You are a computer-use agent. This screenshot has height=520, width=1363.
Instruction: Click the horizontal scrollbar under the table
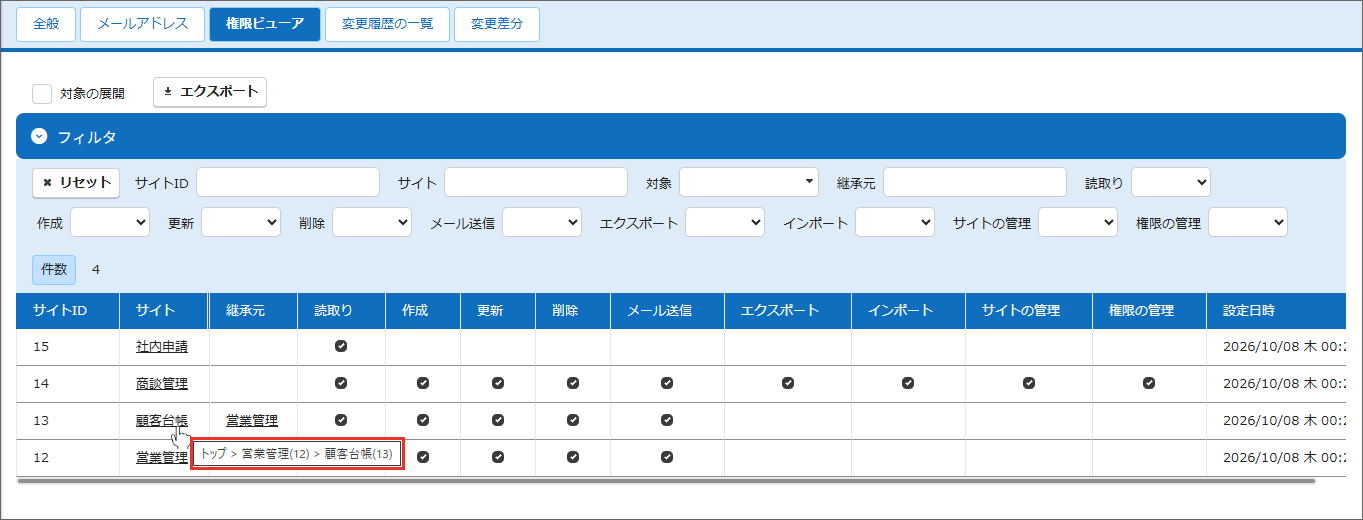667,481
